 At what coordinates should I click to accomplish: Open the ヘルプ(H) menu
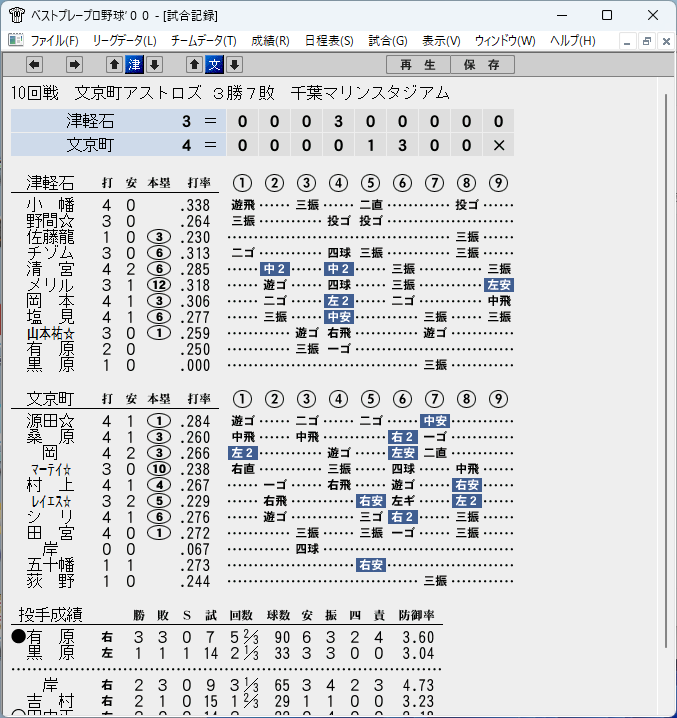coord(573,41)
